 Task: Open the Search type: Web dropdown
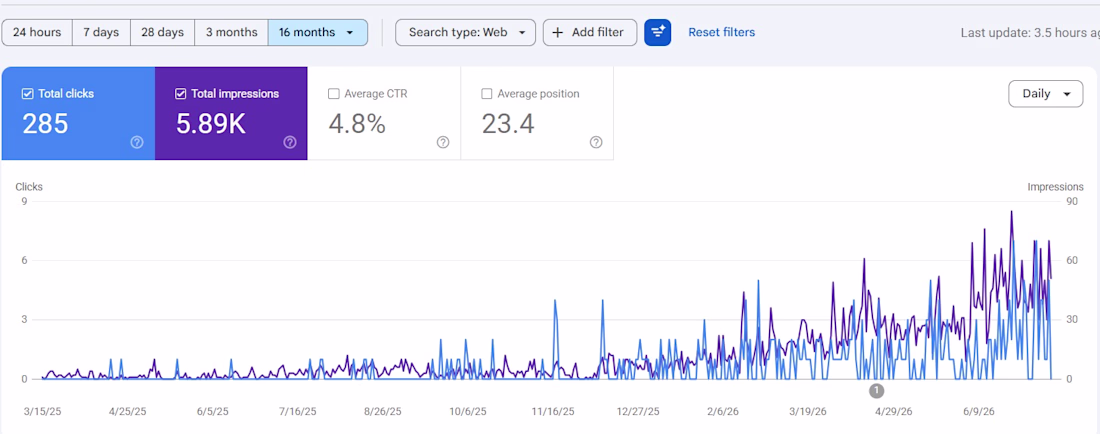465,32
